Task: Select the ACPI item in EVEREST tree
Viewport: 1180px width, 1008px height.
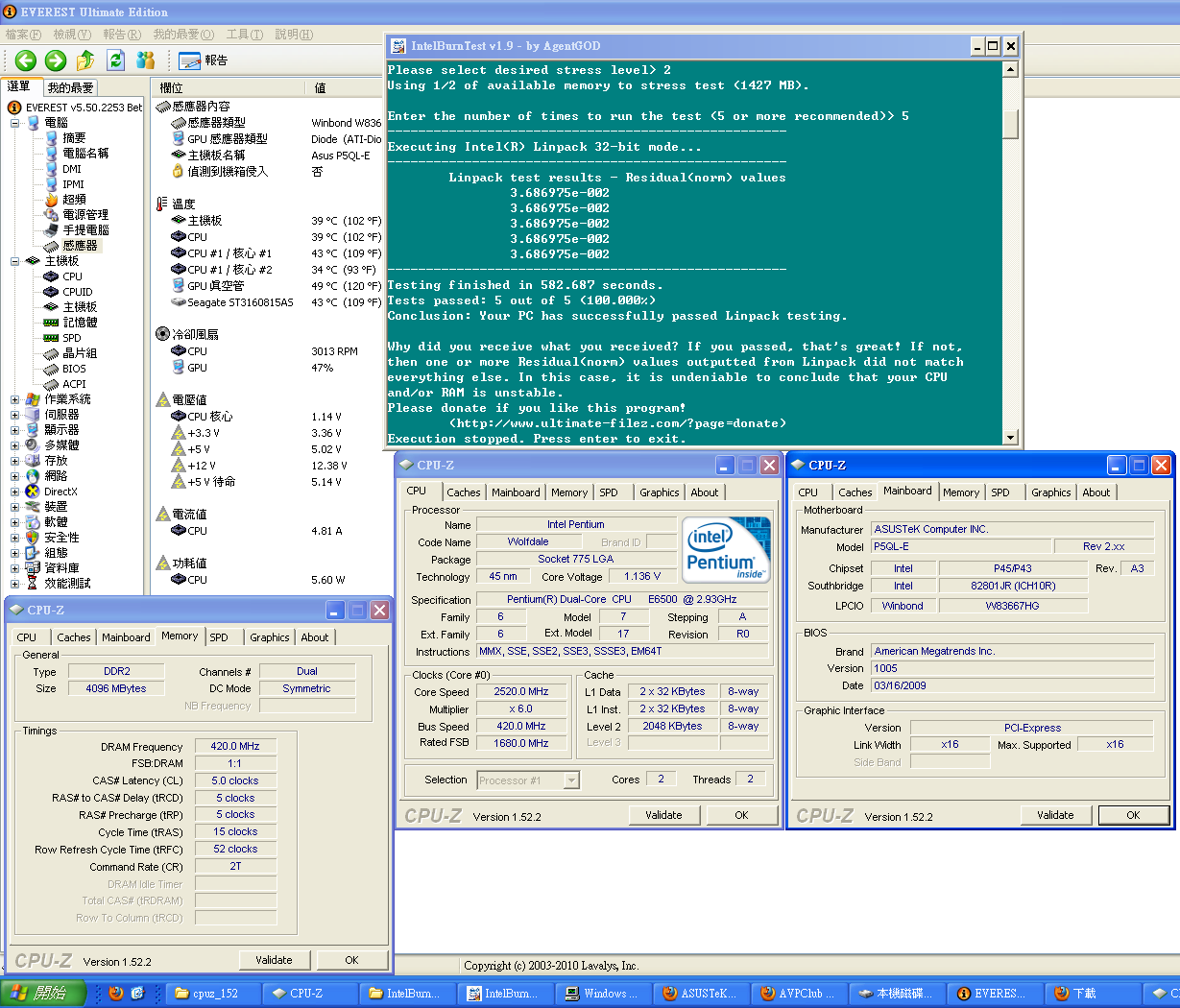Action: [65, 384]
